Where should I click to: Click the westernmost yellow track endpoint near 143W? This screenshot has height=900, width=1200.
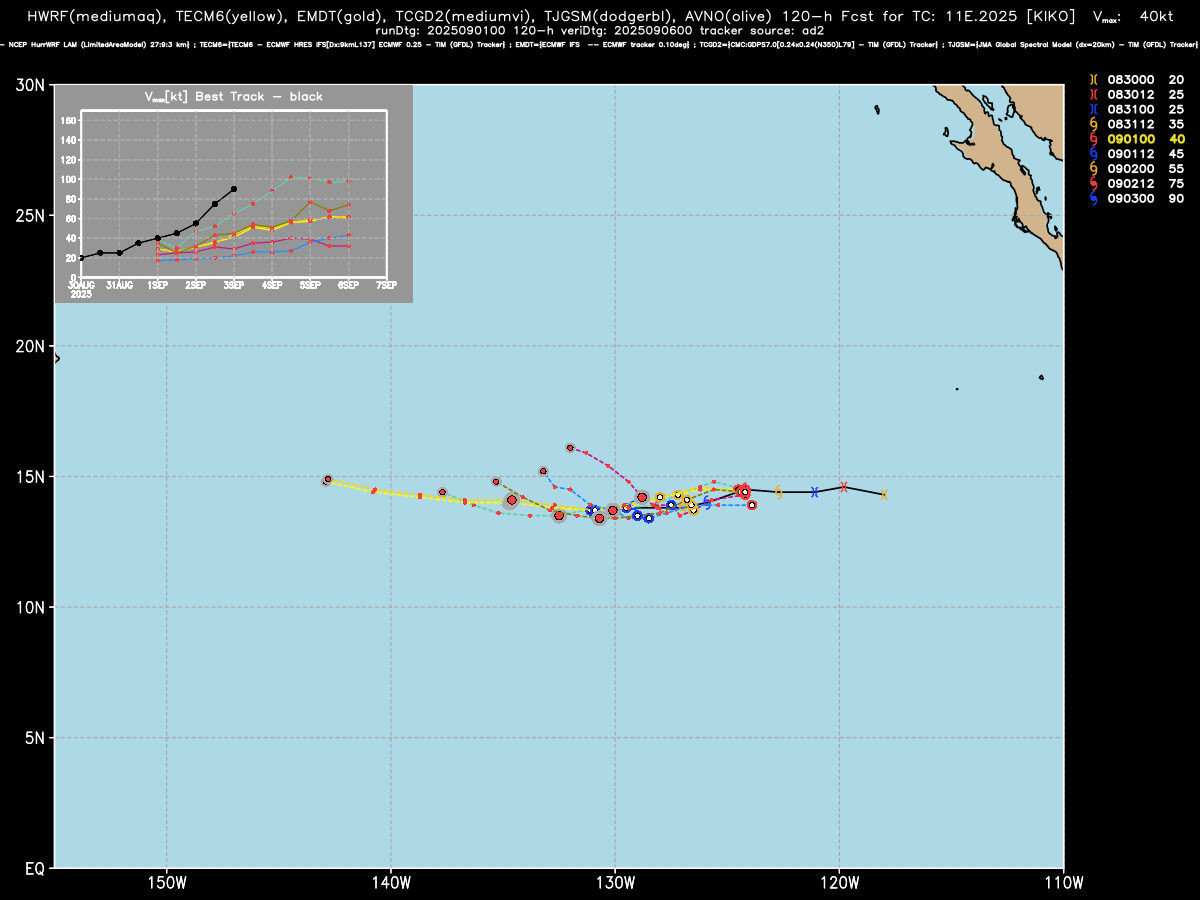click(x=327, y=480)
